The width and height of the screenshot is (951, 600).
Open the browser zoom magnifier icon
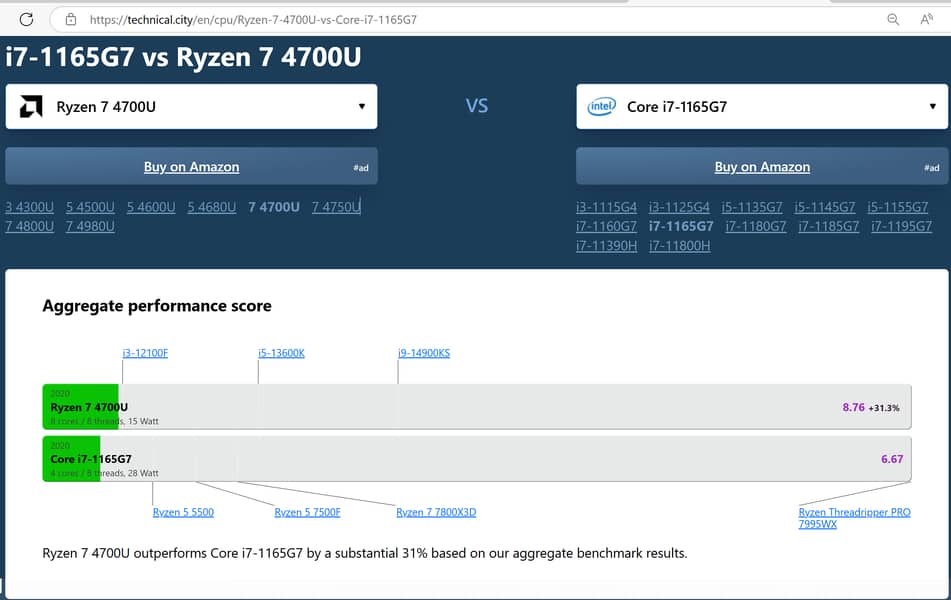(893, 19)
